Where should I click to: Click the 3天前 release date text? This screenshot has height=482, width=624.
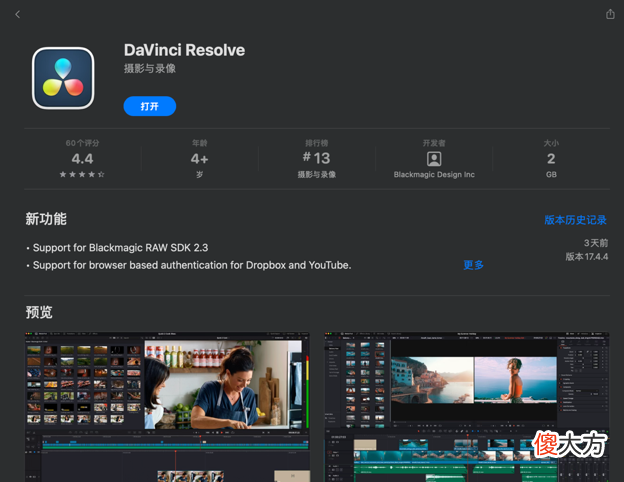pyautogui.click(x=596, y=243)
